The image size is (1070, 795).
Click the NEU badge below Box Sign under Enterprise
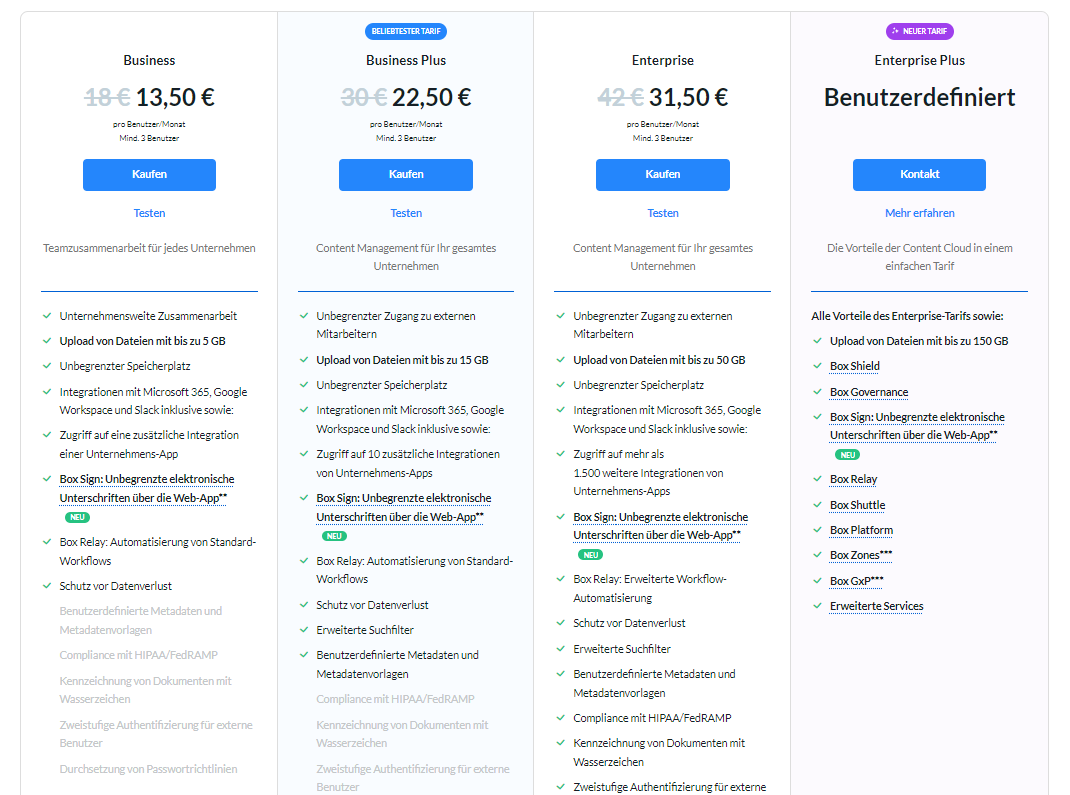pyautogui.click(x=590, y=553)
